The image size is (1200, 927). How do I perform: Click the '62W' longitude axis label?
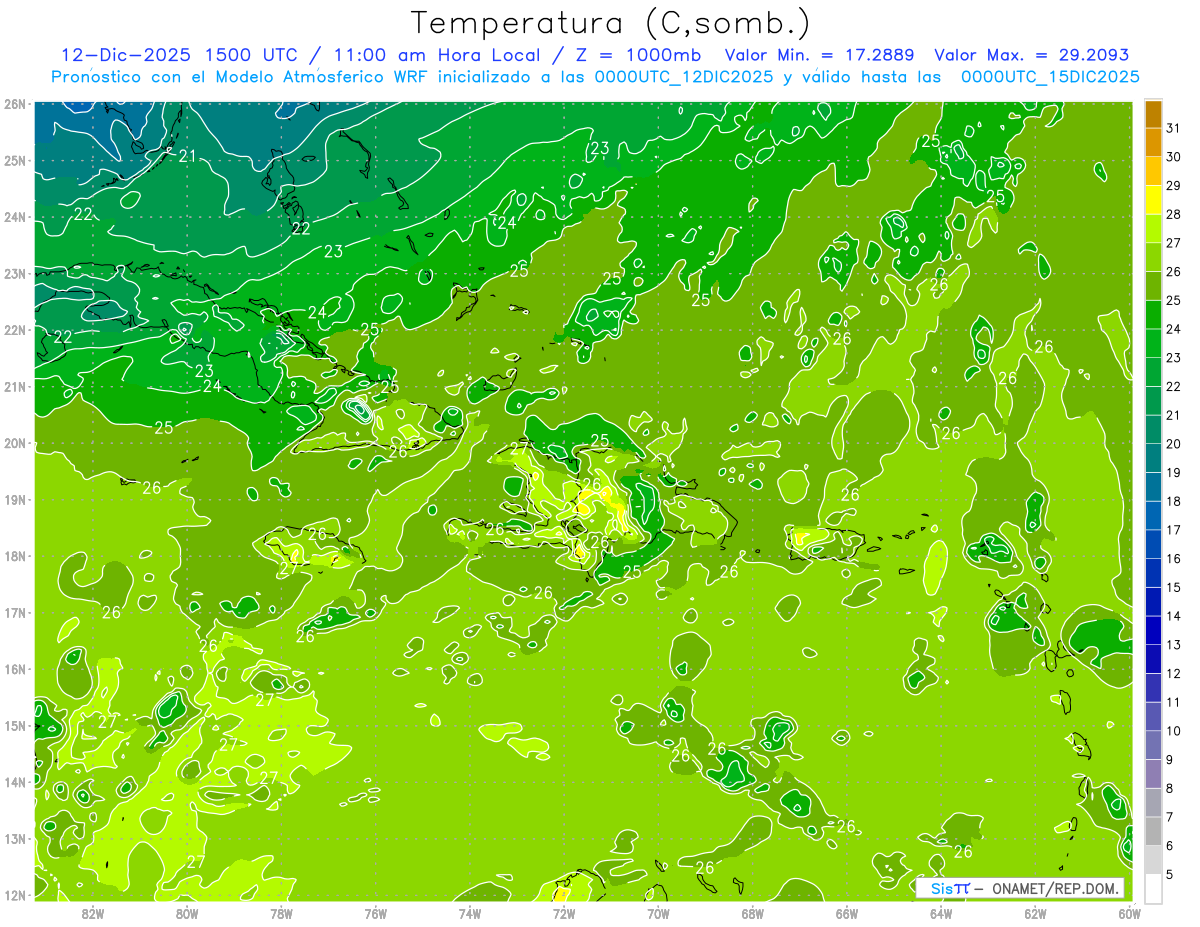[x=1035, y=912]
